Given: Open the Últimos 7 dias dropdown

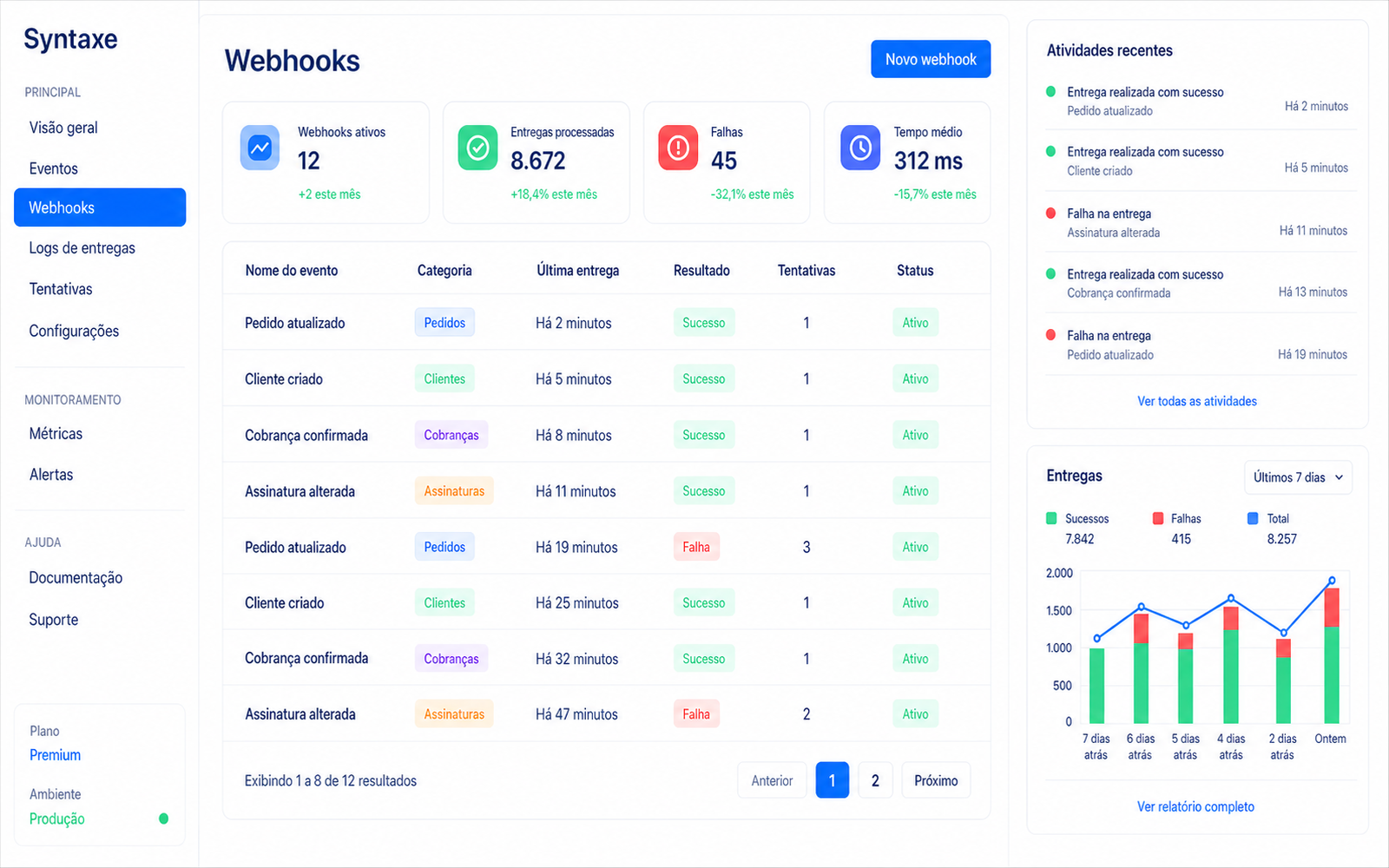Looking at the screenshot, I should point(1298,477).
